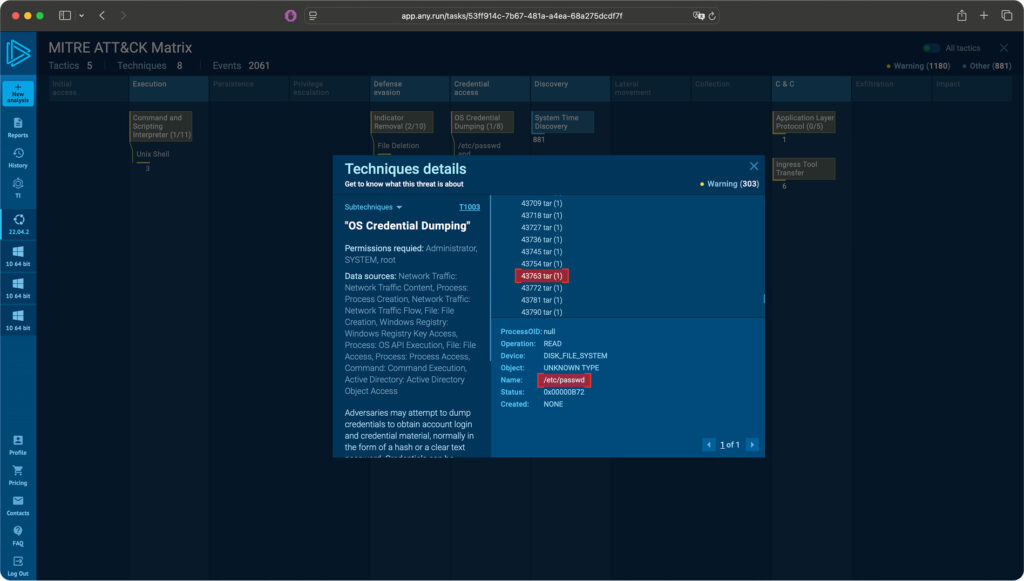Select process 43754 tar (1)
Viewport: 1024px width, 581px height.
tap(541, 264)
